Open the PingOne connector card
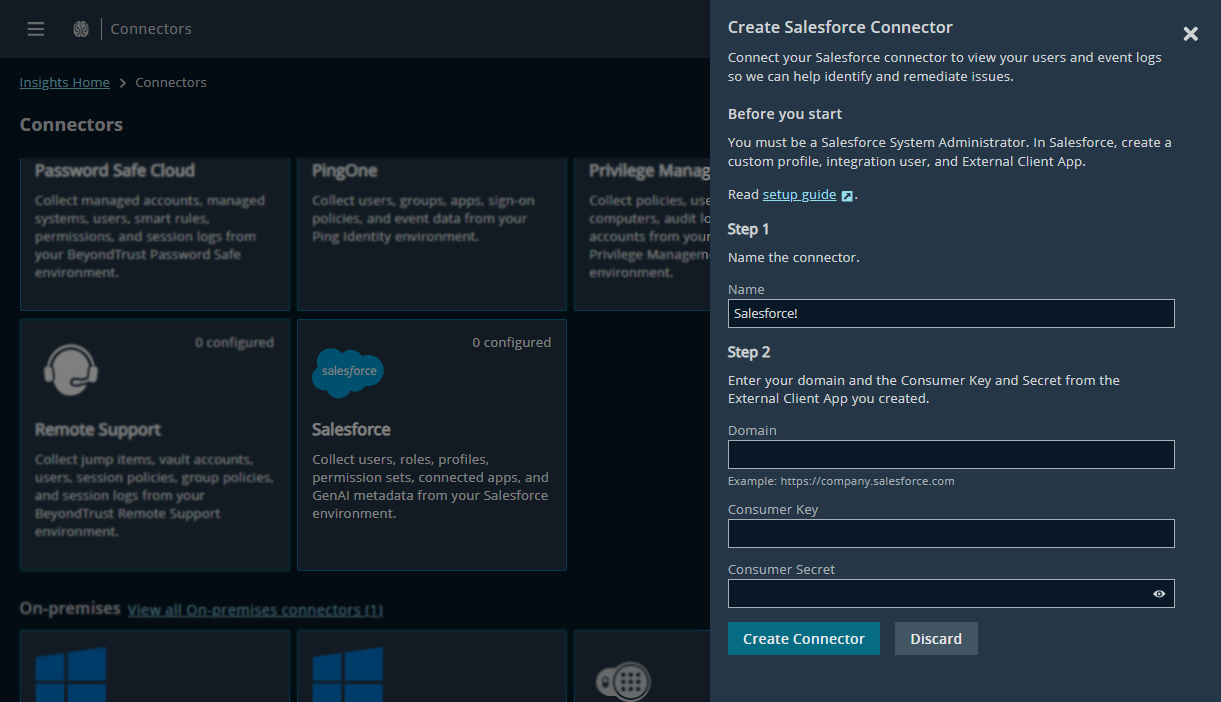Viewport: 1221px width, 702px height. [432, 234]
